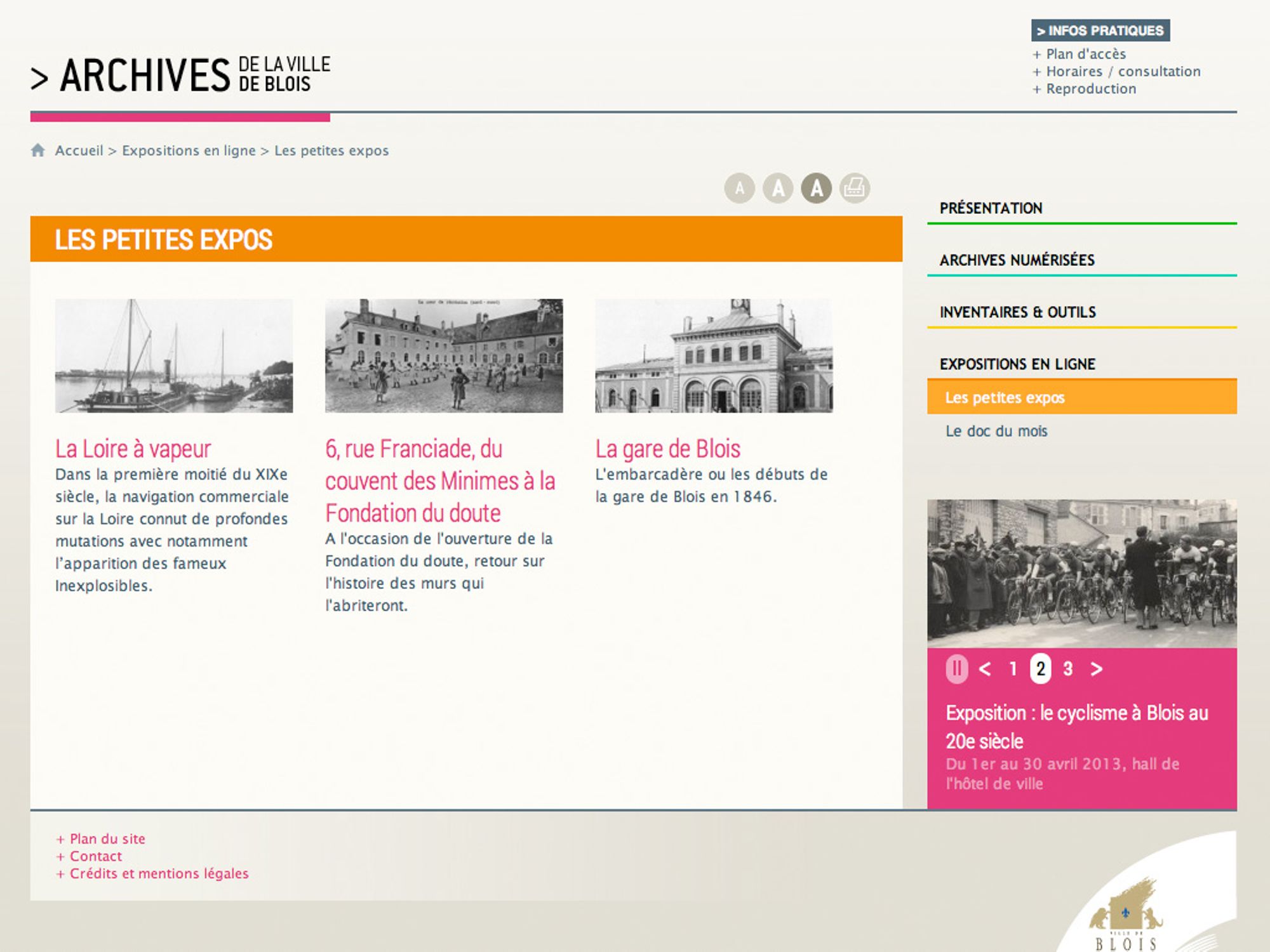Select the medium font size icon

pos(778,188)
